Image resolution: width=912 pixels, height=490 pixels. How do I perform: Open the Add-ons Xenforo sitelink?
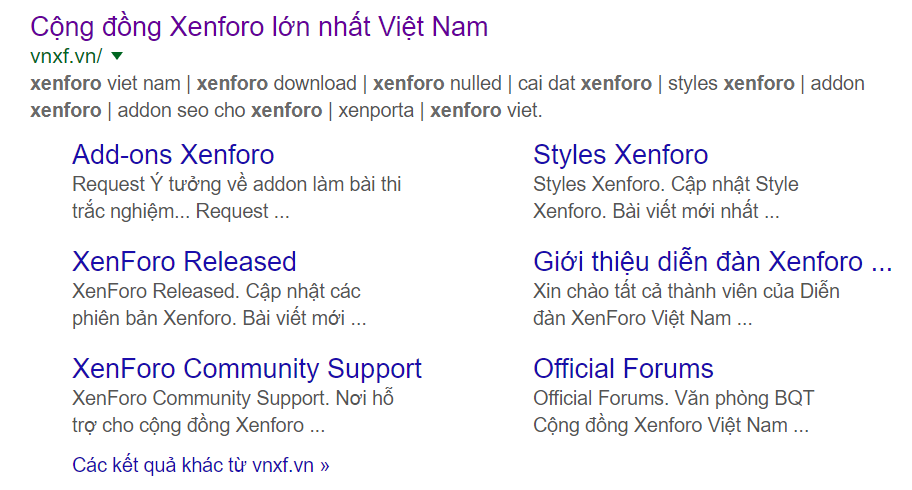point(173,155)
